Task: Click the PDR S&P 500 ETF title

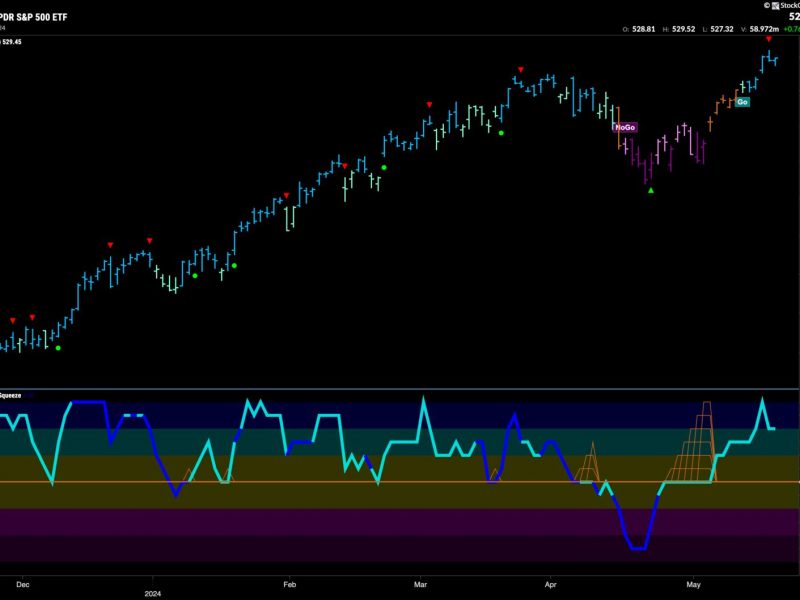Action: point(34,17)
